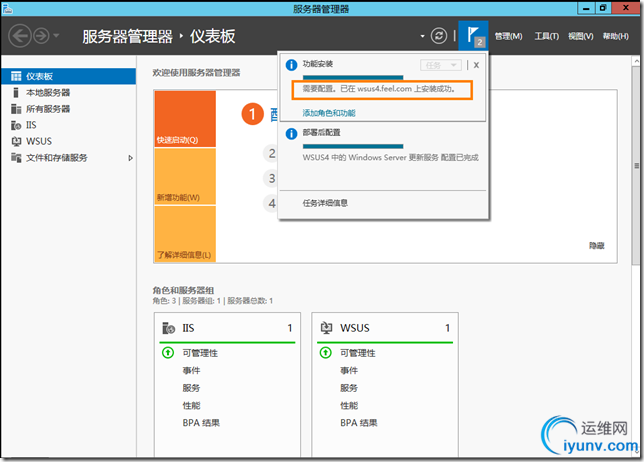Image resolution: width=644 pixels, height=462 pixels.
Task: Open BPA 结果 in the IIS tile
Action: [x=201, y=423]
